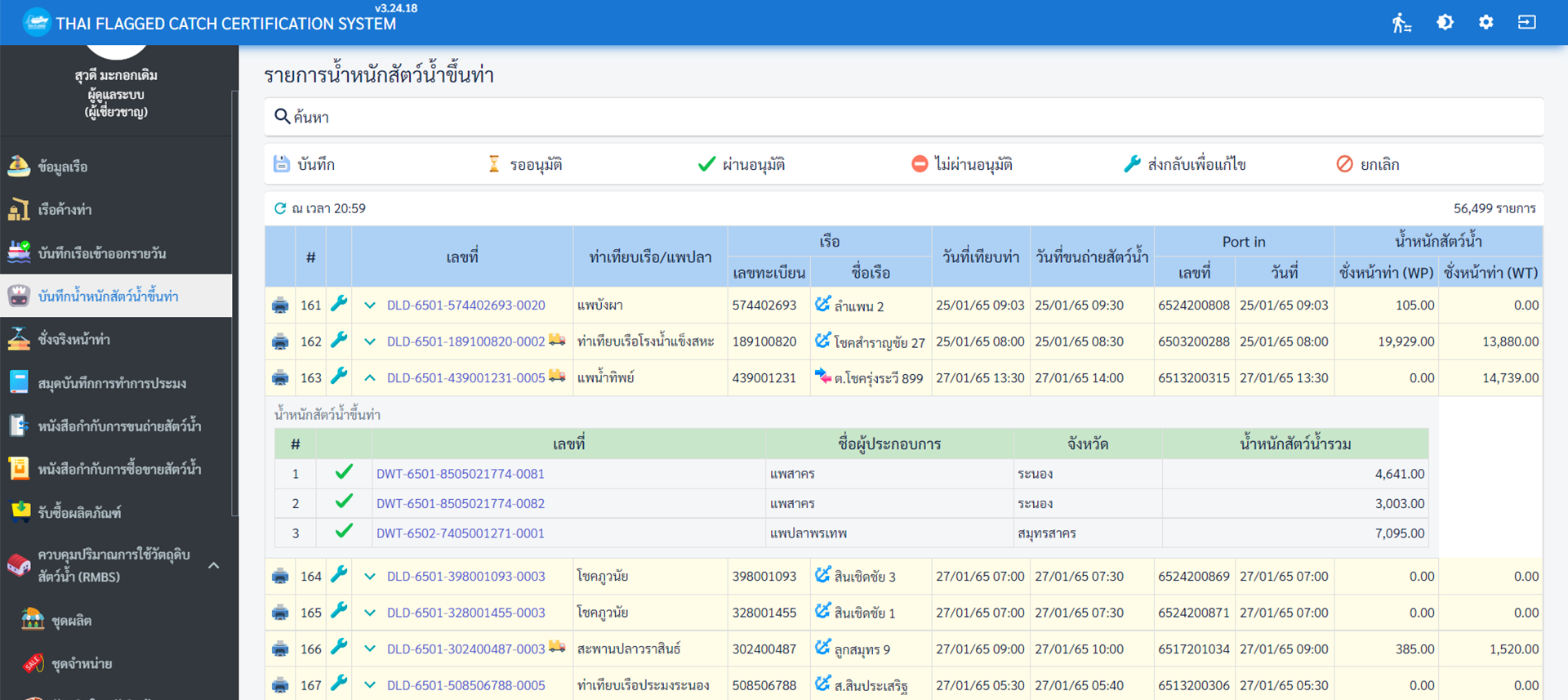The width and height of the screenshot is (1568, 700).
Task: Click total weight 7,095.00 cell
Action: [x=1295, y=533]
